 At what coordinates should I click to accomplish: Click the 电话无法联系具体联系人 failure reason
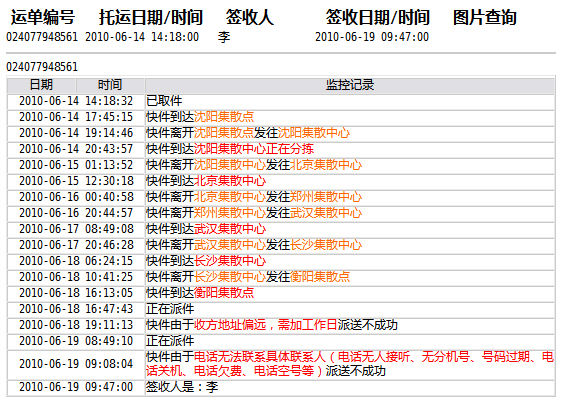click(260, 357)
